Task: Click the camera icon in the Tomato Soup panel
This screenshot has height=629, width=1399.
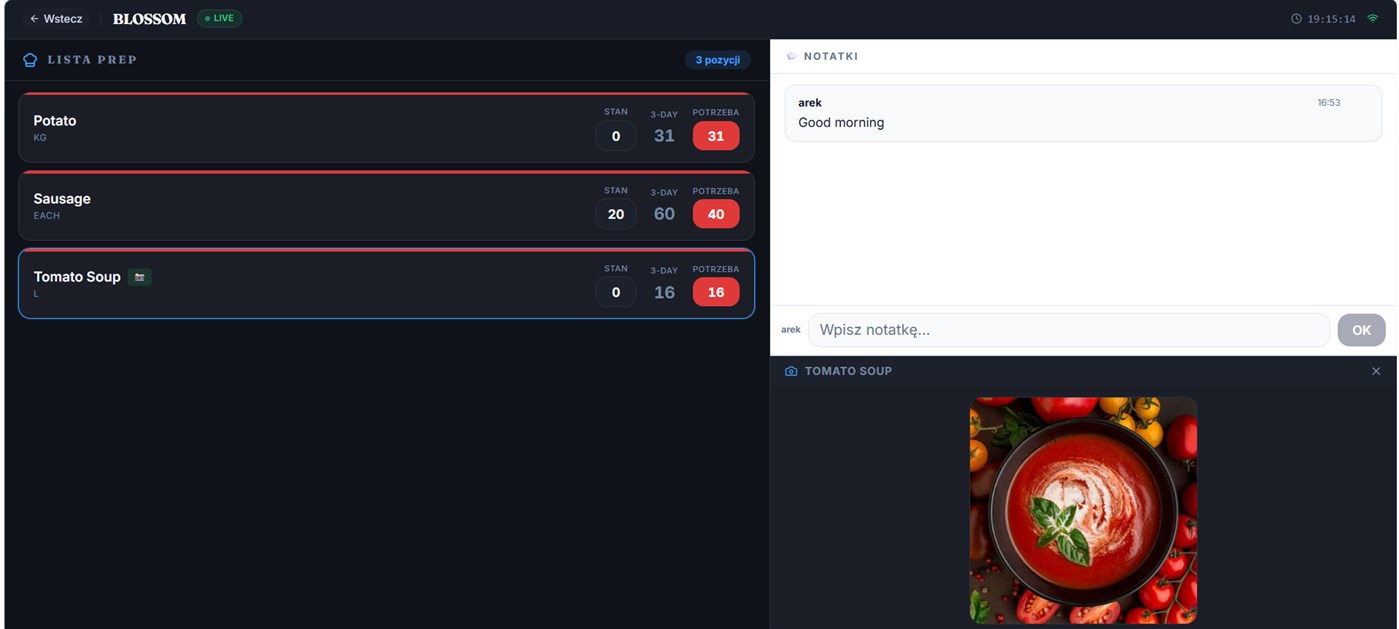Action: (x=791, y=371)
